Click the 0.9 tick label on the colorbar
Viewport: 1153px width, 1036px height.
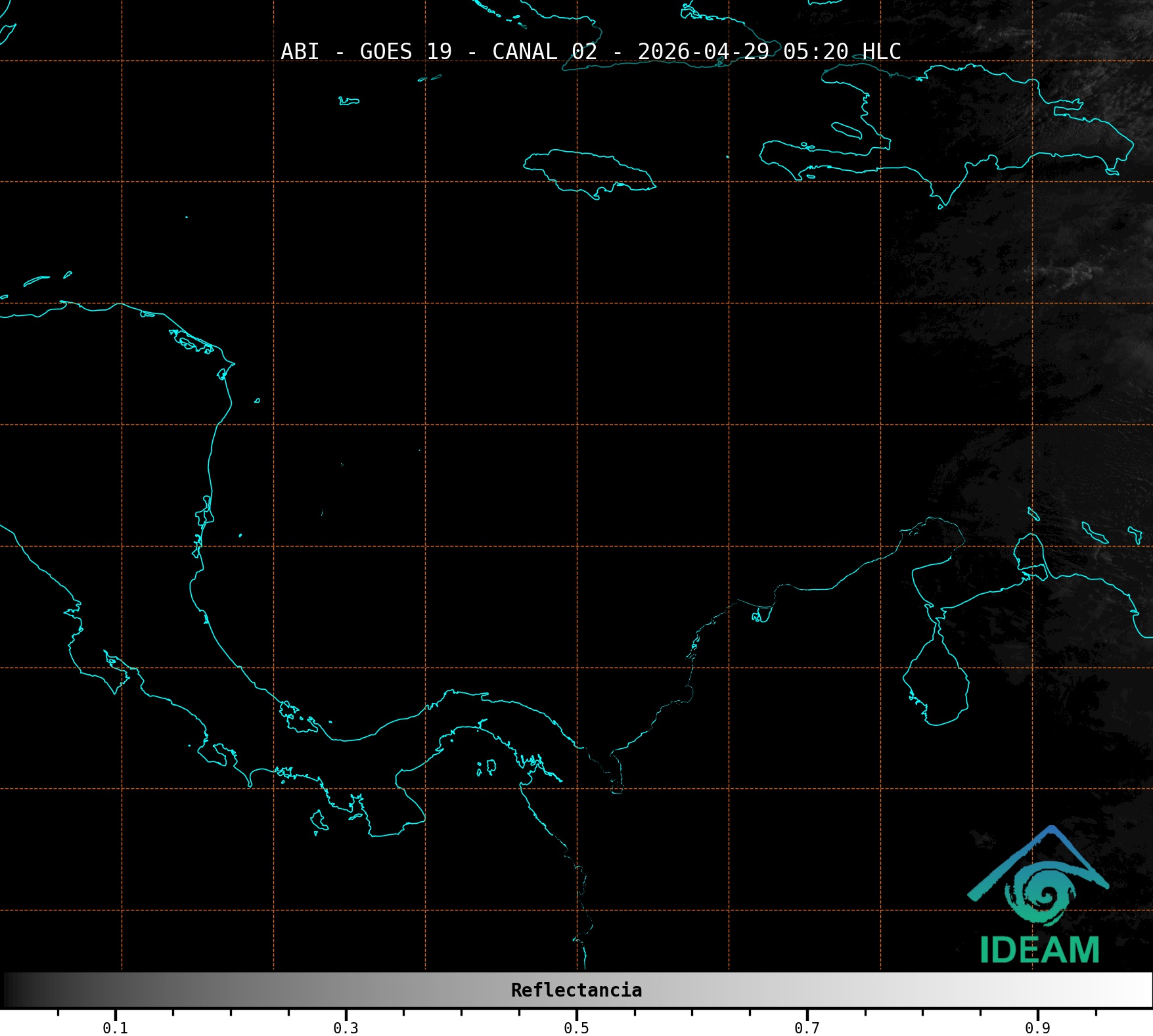1037,1028
